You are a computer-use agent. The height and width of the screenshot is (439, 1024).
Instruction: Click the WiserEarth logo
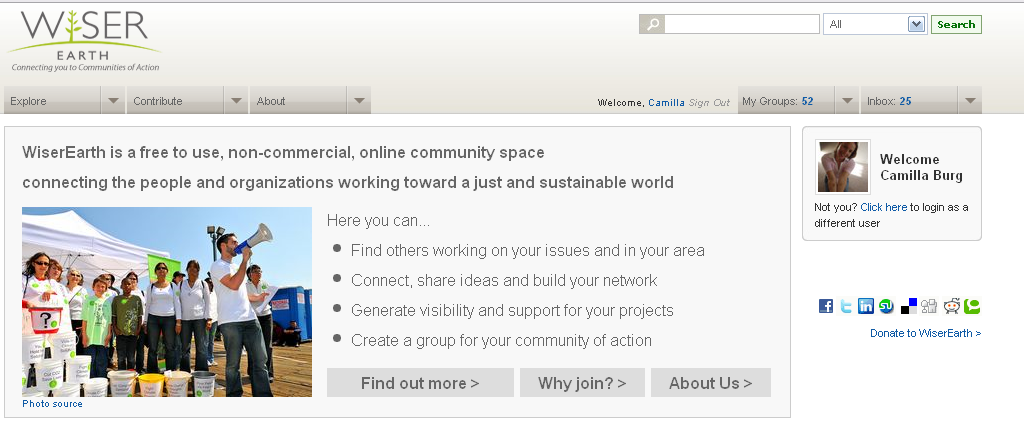(x=84, y=41)
